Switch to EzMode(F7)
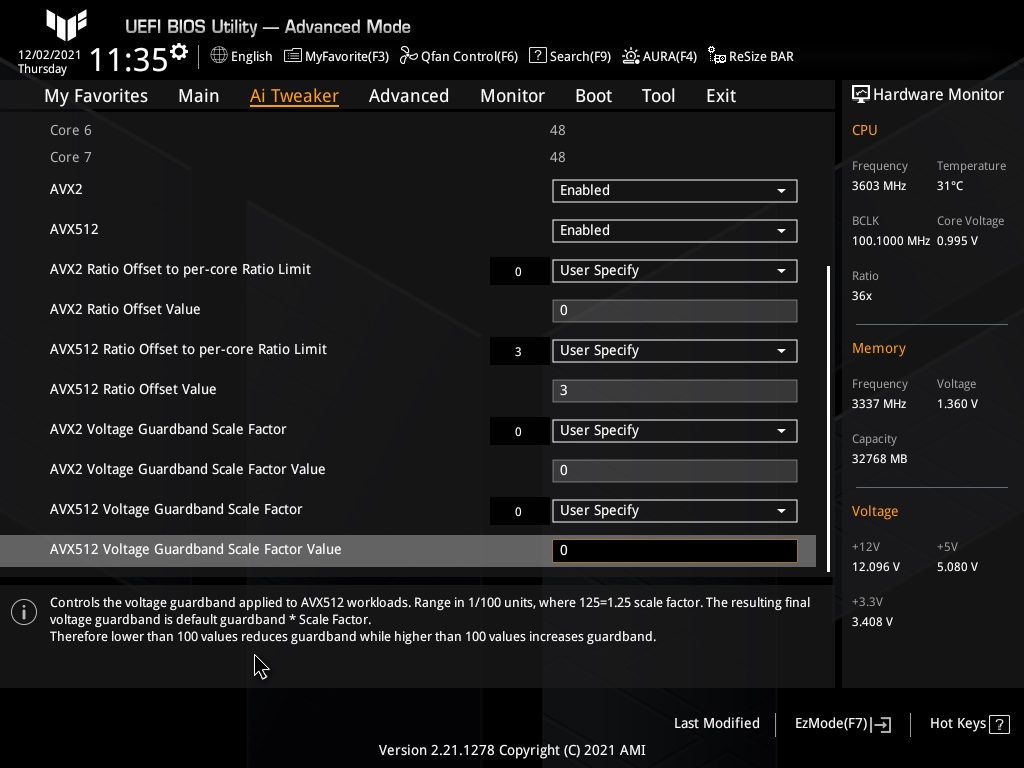The height and width of the screenshot is (768, 1024). pos(842,724)
